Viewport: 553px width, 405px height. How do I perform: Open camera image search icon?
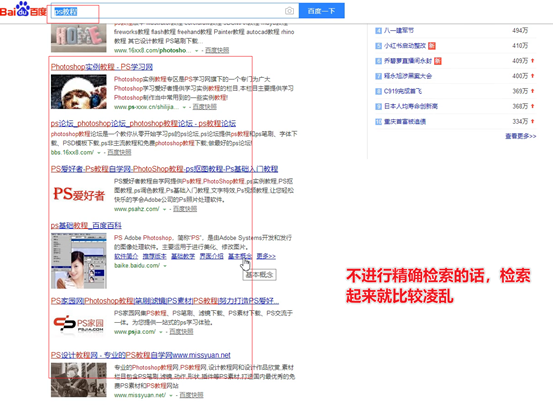289,11
